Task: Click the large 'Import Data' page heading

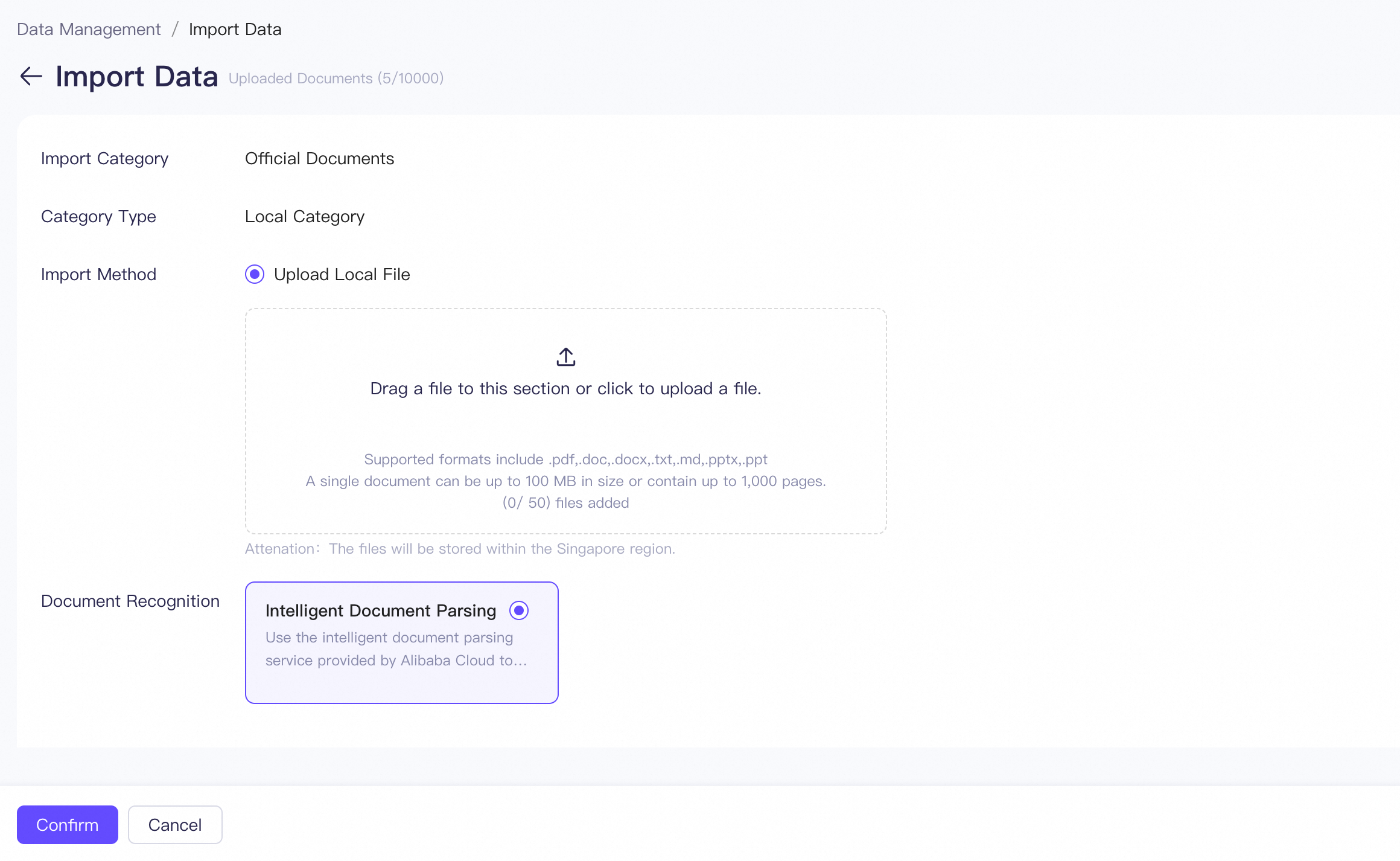Action: tap(137, 77)
